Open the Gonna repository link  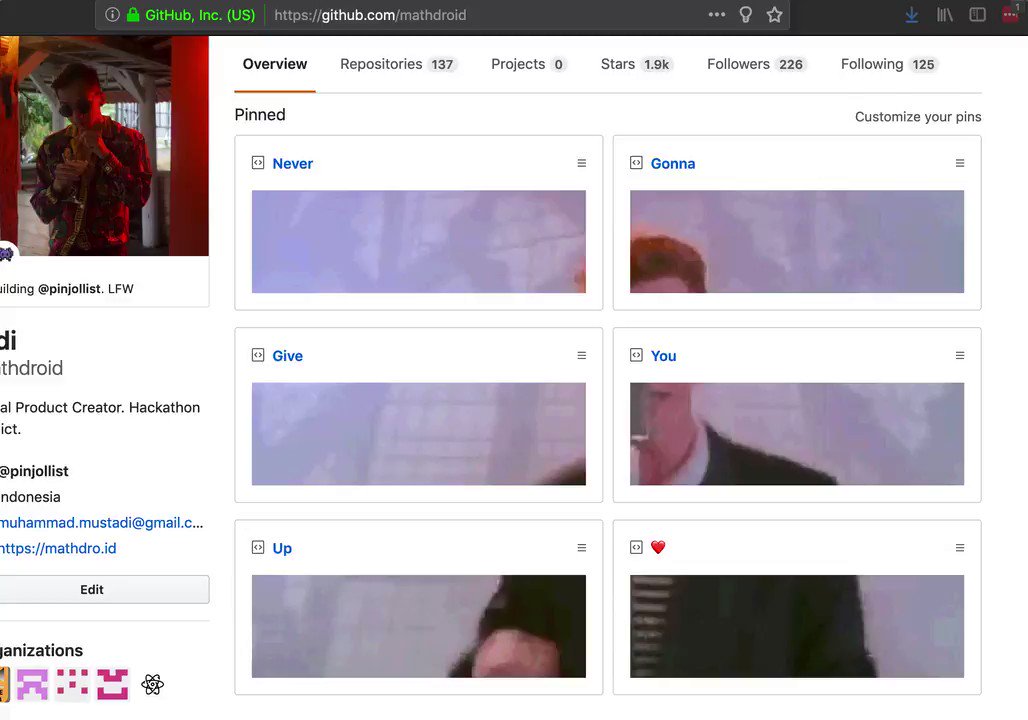[673, 163]
